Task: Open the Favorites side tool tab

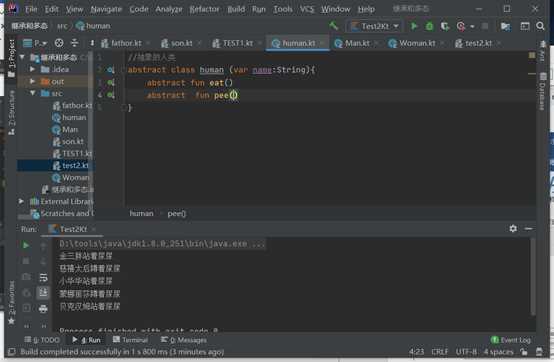Action: pyautogui.click(x=11, y=302)
